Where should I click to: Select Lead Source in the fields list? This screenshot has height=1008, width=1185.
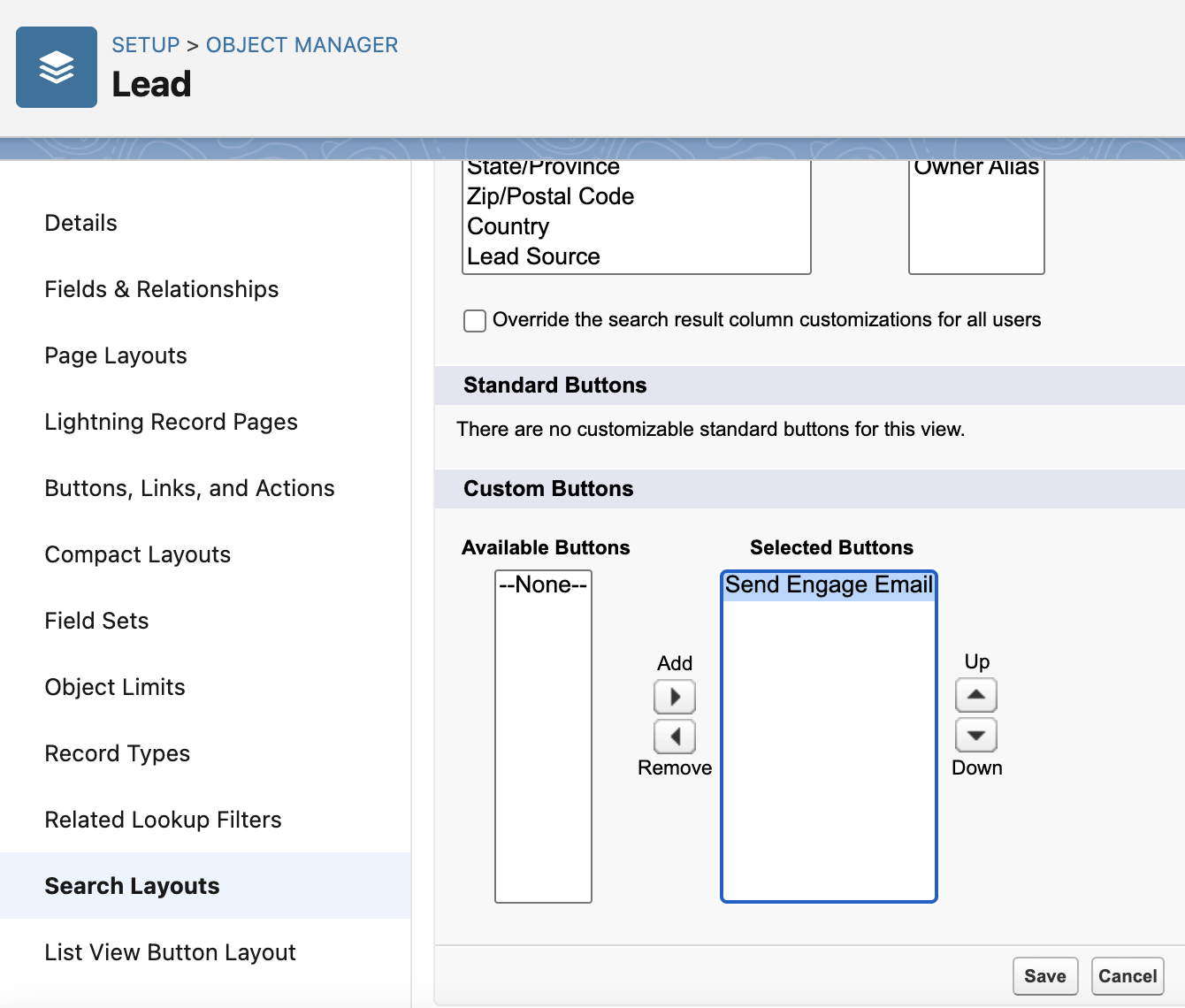(x=534, y=256)
